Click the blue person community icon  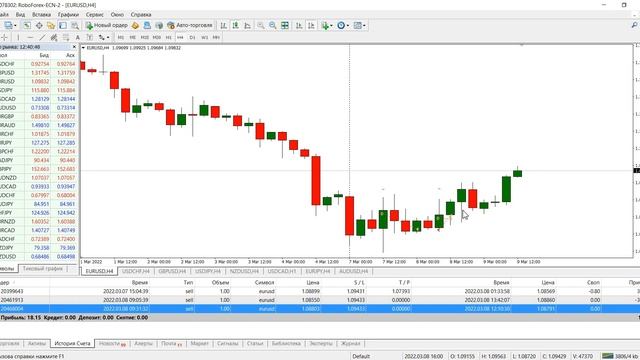coord(147,25)
